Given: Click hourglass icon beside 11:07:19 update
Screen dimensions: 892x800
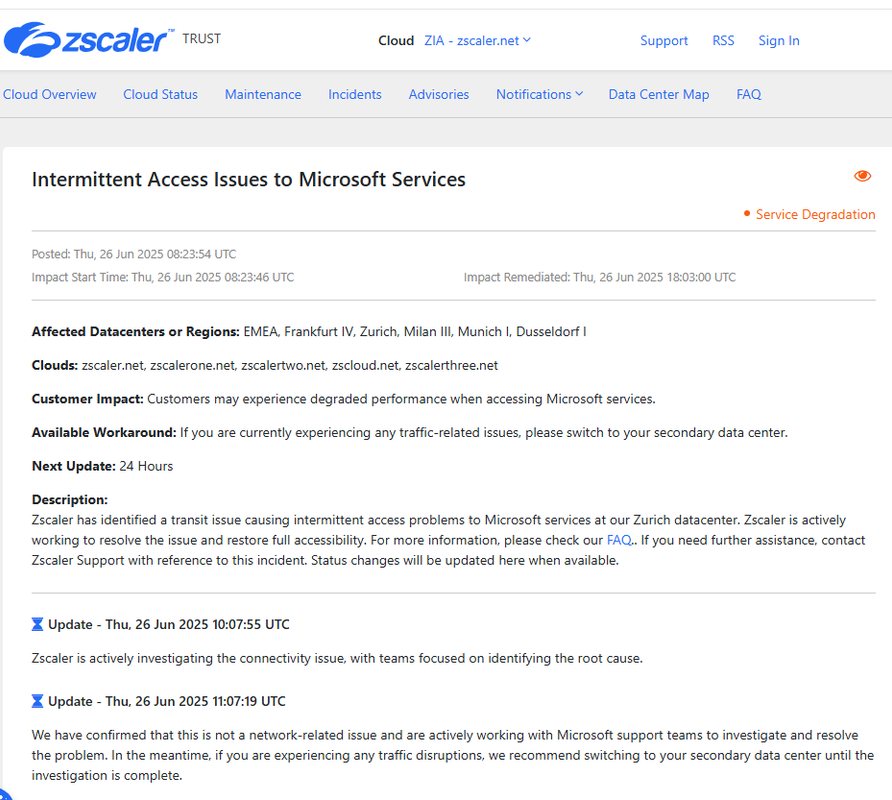Looking at the screenshot, I should [37, 702].
